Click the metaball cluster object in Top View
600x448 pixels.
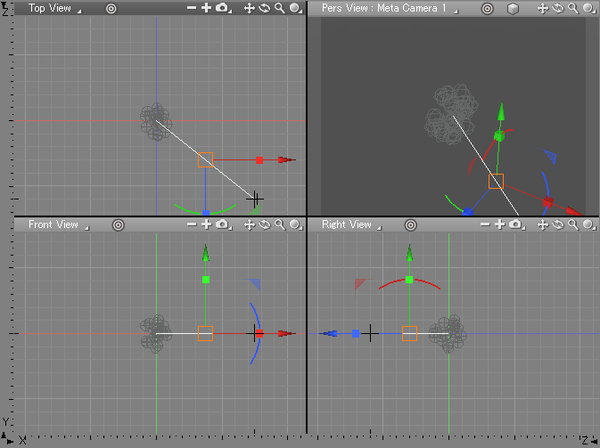pyautogui.click(x=156, y=121)
